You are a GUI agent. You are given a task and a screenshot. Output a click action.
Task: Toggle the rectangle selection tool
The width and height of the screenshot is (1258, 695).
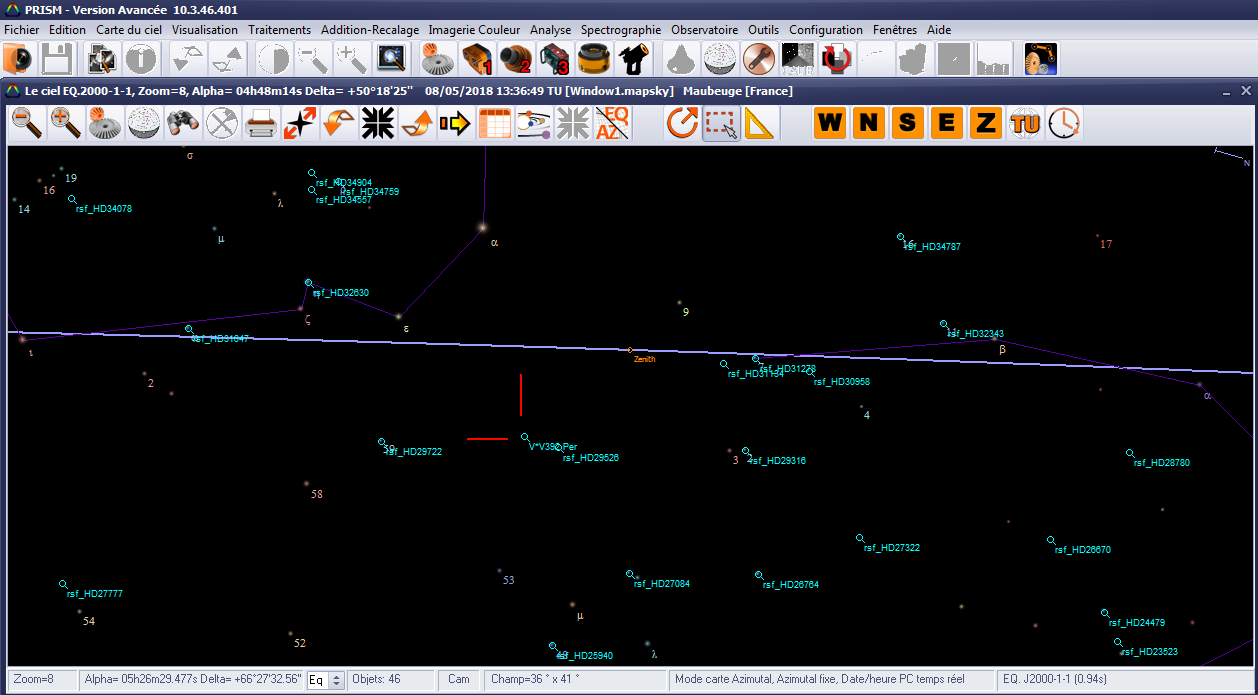tap(721, 124)
